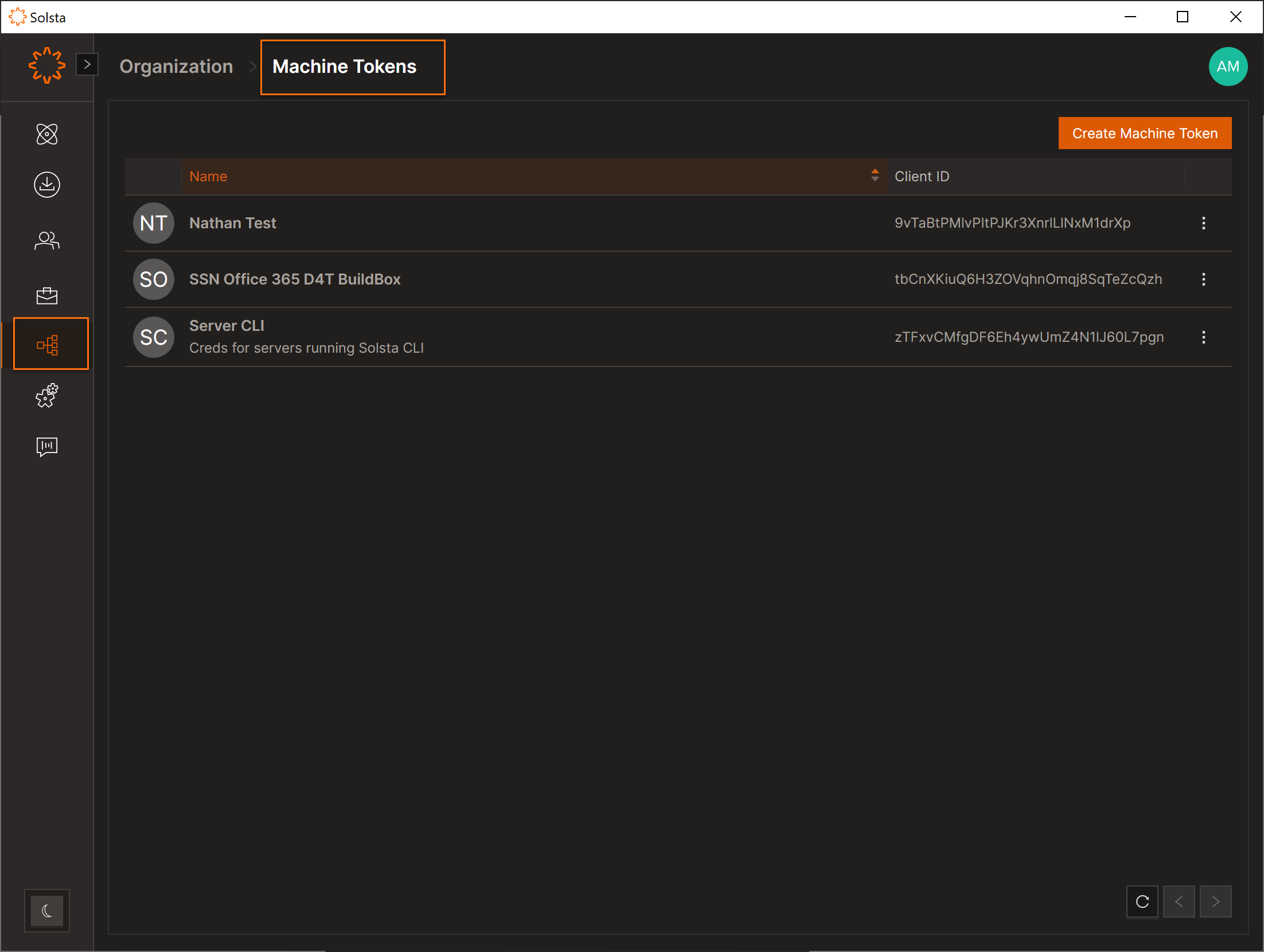
Task: Click the Solsta sunburst logo
Action: [47, 65]
